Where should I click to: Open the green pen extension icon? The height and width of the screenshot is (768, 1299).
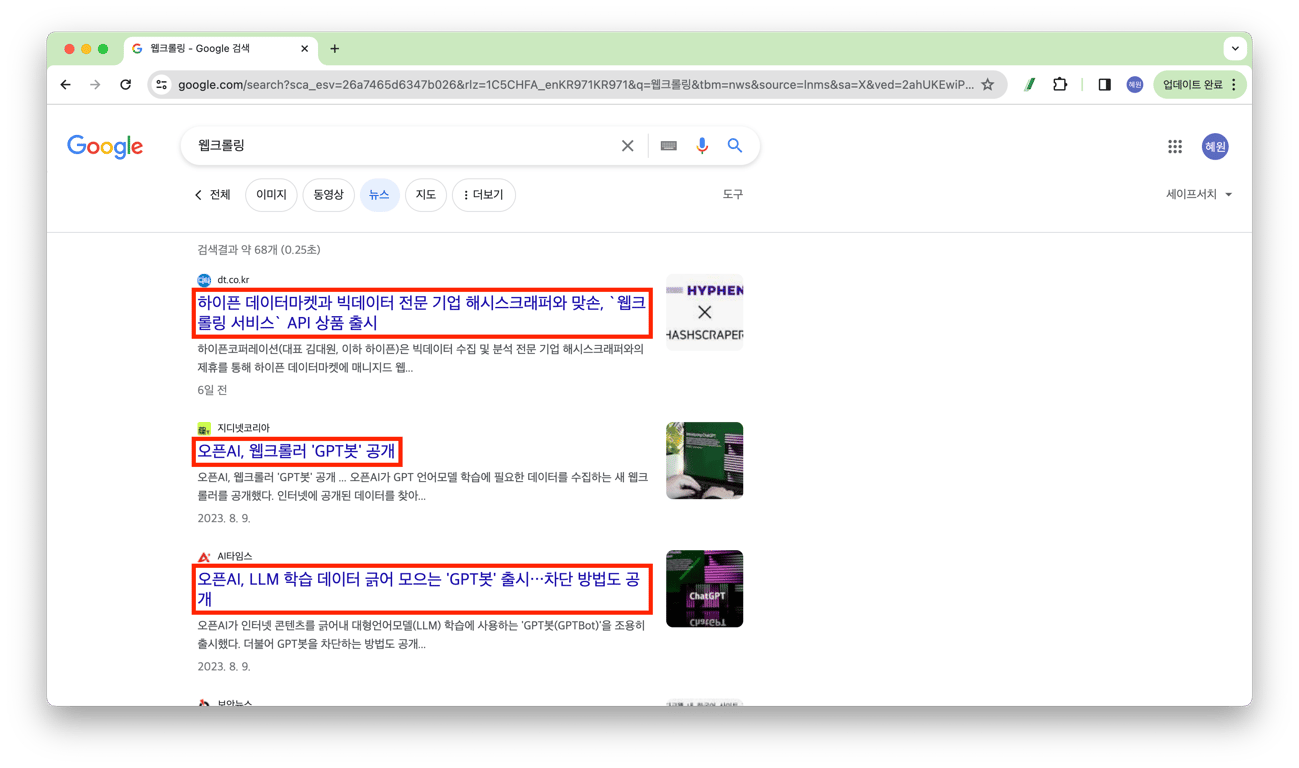pos(1029,85)
